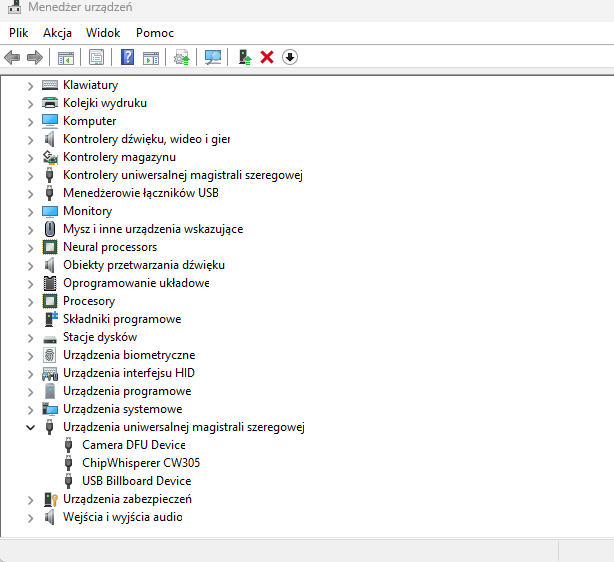Open the Akcja menu
Viewport: 614px width, 562px height.
(x=57, y=32)
